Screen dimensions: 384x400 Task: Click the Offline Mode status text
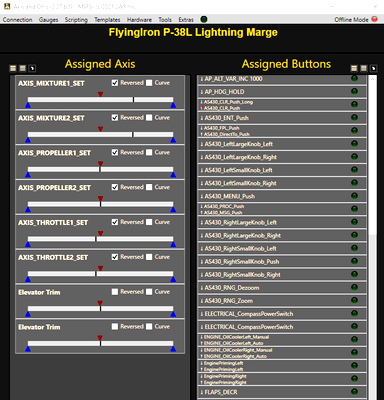point(351,20)
